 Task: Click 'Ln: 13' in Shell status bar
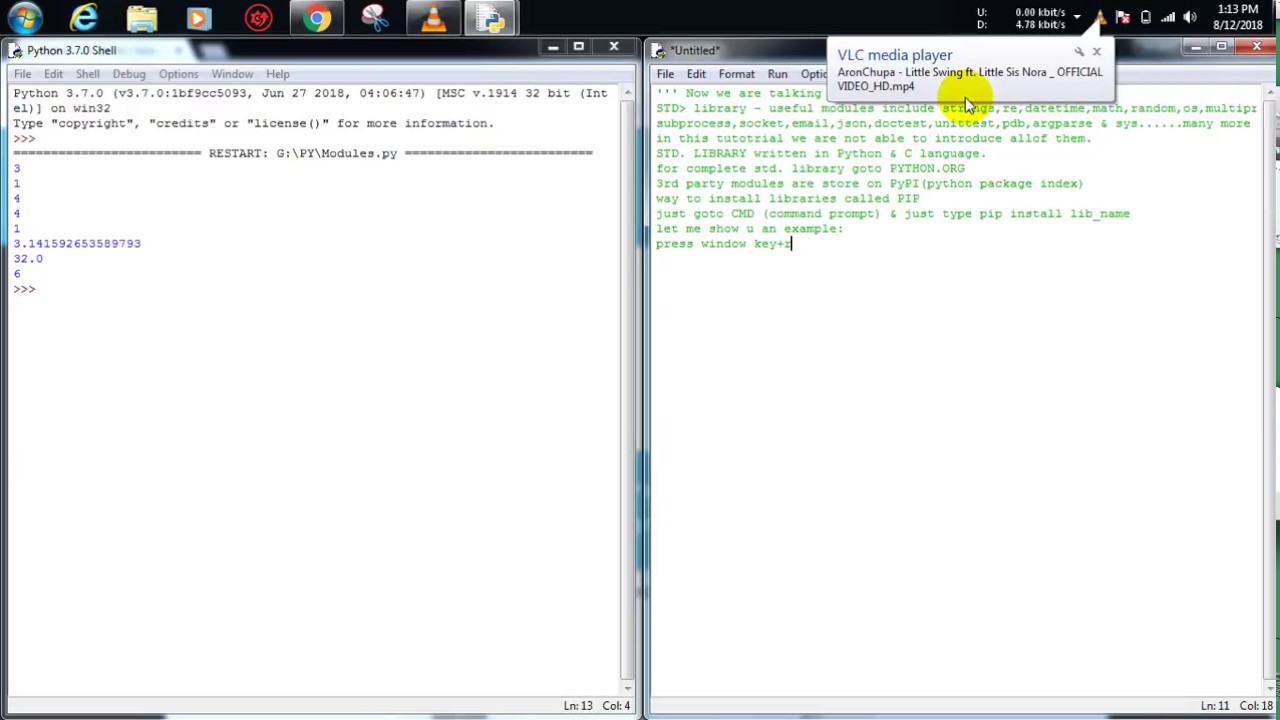tap(578, 706)
